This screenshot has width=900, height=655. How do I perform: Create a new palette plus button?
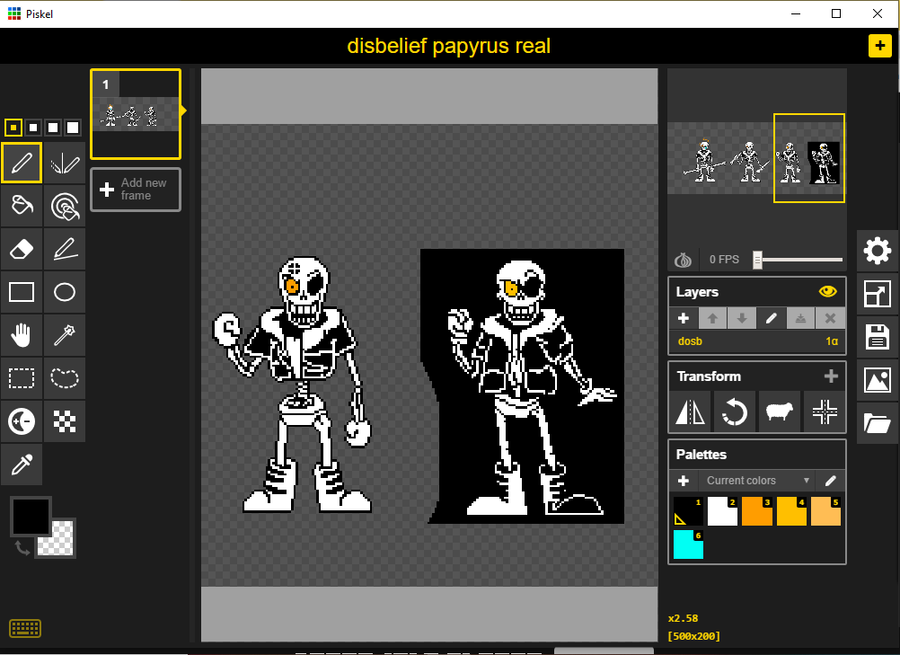click(x=684, y=480)
